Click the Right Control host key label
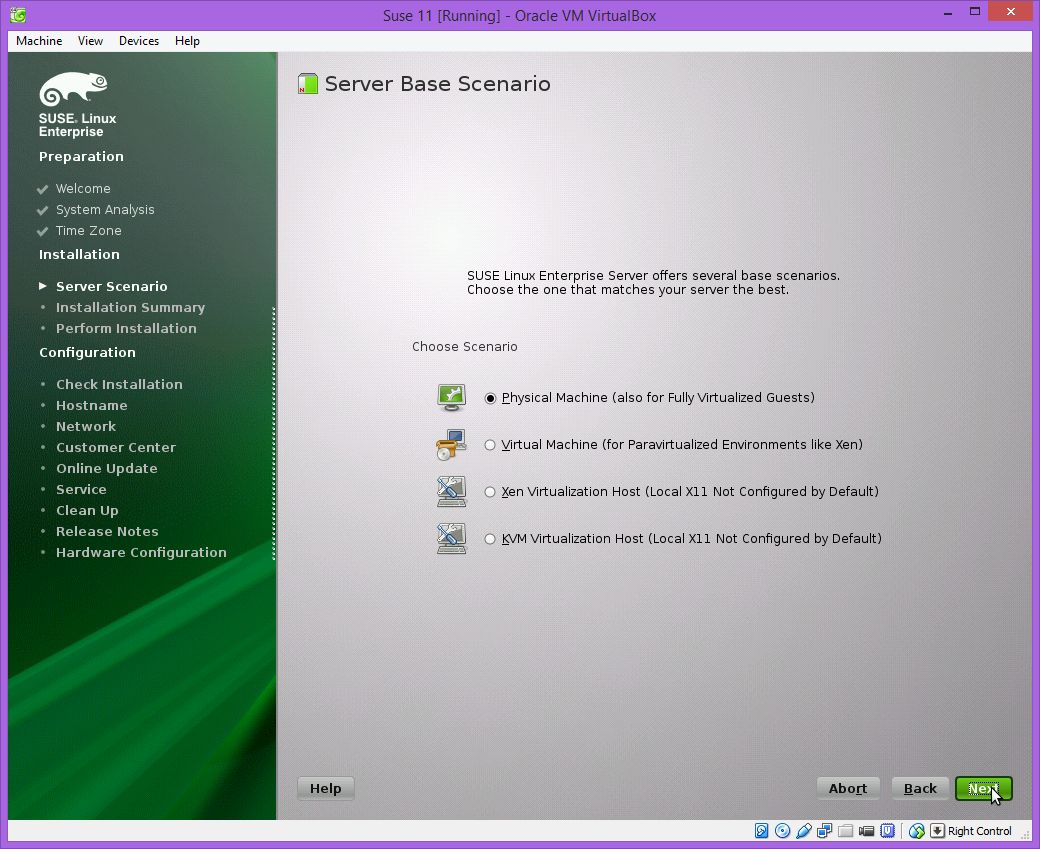This screenshot has width=1040, height=849. point(980,830)
